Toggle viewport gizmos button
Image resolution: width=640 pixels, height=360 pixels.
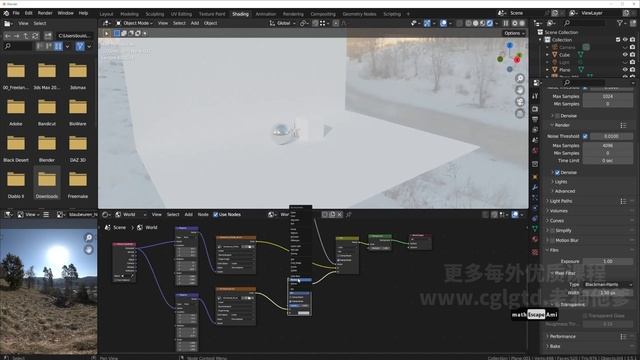coord(427,23)
